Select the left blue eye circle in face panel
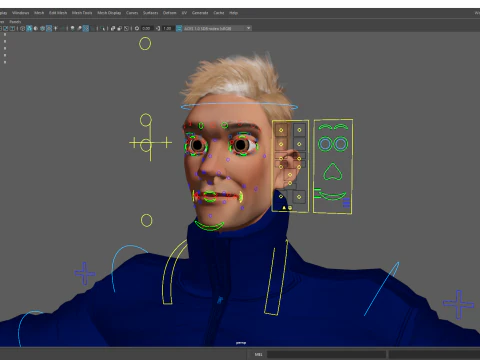 pos(325,144)
